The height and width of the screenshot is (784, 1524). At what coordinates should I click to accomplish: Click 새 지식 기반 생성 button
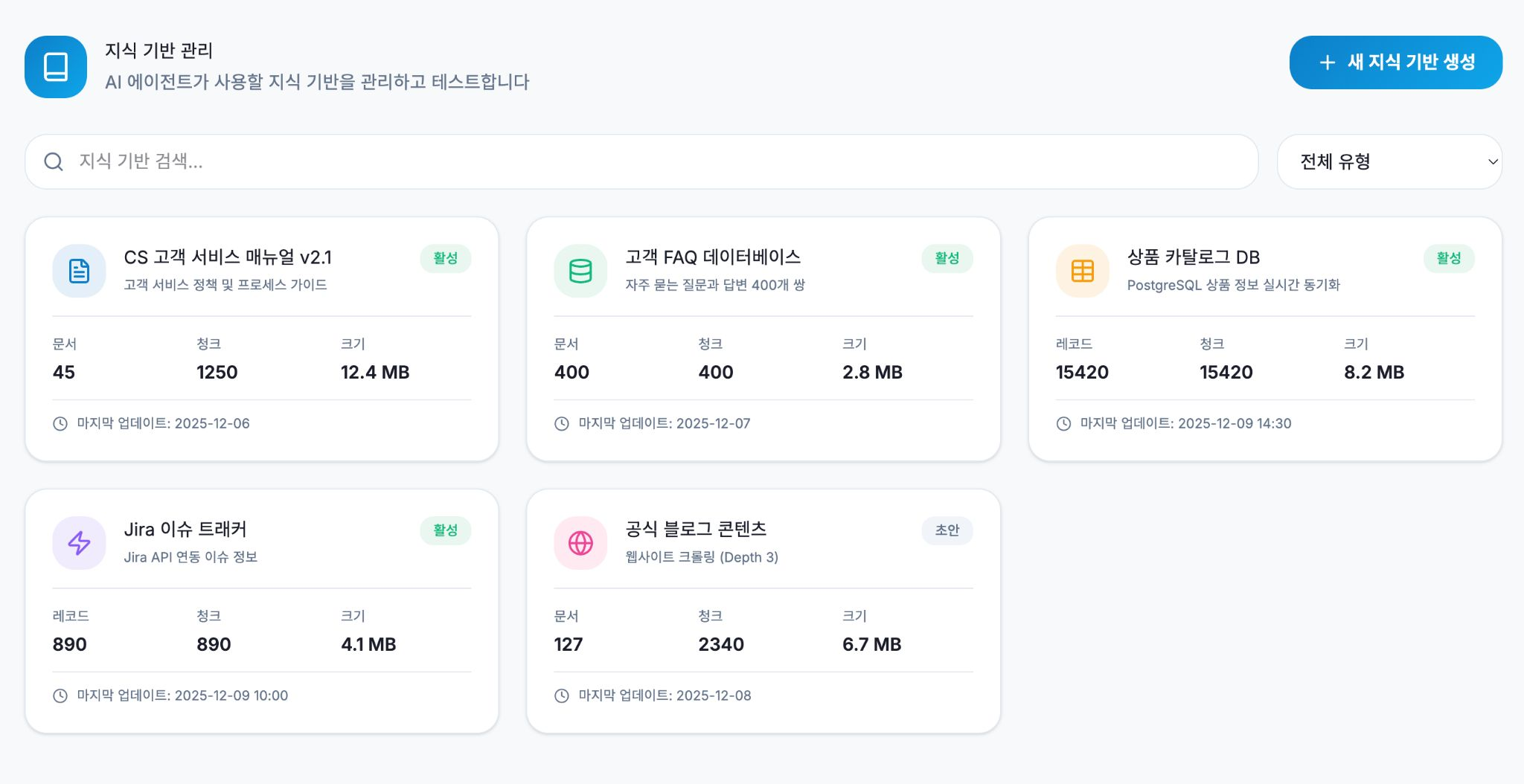tap(1395, 62)
